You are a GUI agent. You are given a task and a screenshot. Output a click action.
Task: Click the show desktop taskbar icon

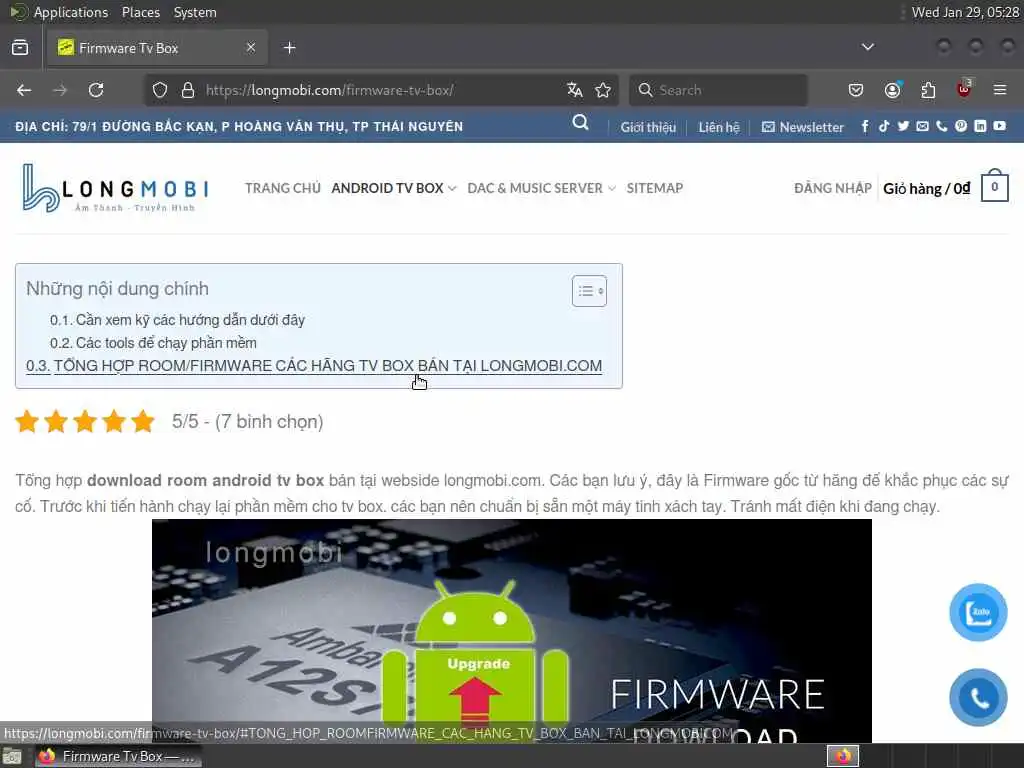[12, 756]
